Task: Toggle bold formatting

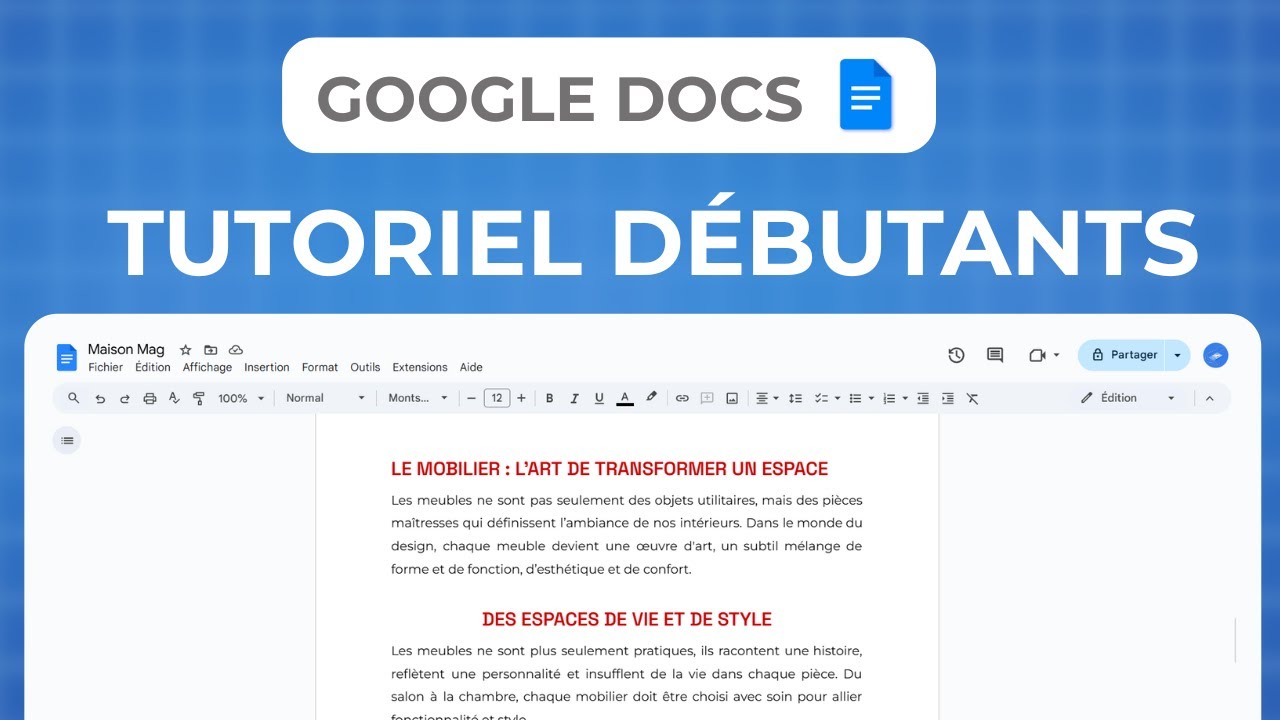Action: pos(549,398)
